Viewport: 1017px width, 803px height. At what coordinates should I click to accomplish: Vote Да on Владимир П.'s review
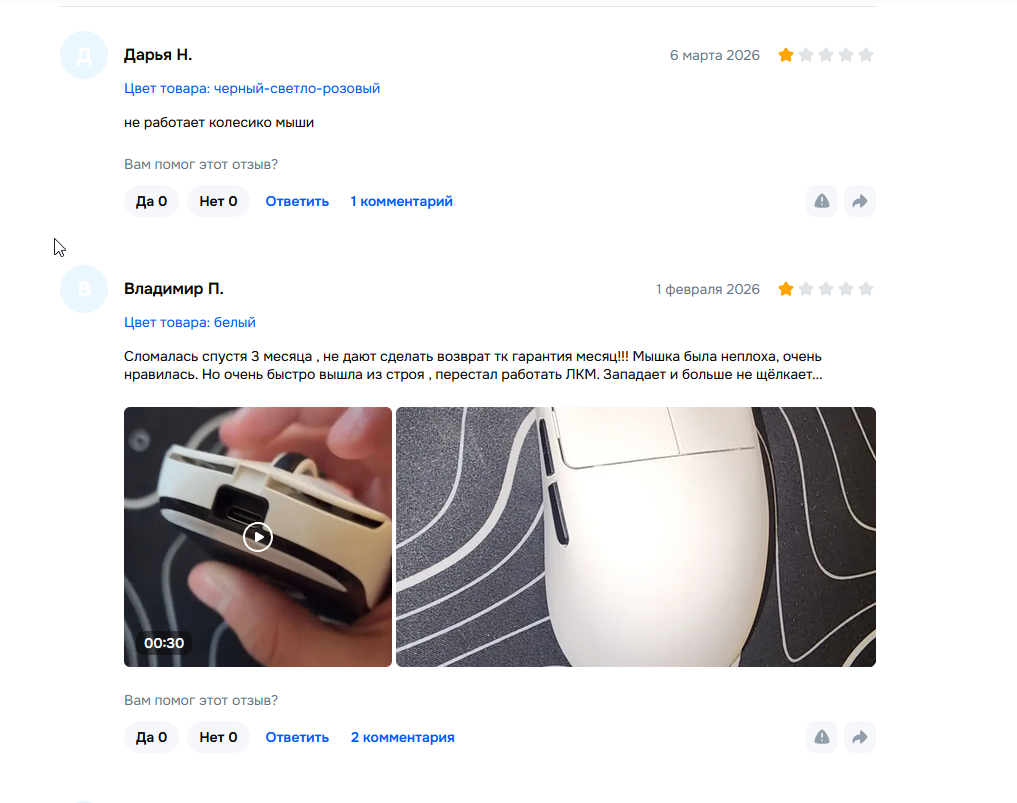151,737
